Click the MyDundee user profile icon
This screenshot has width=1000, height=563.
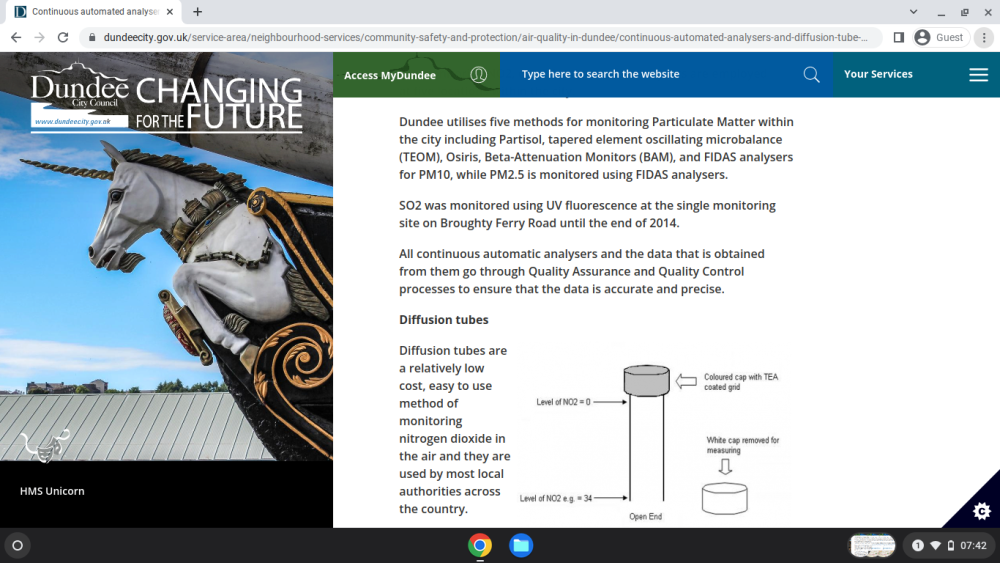coord(478,75)
